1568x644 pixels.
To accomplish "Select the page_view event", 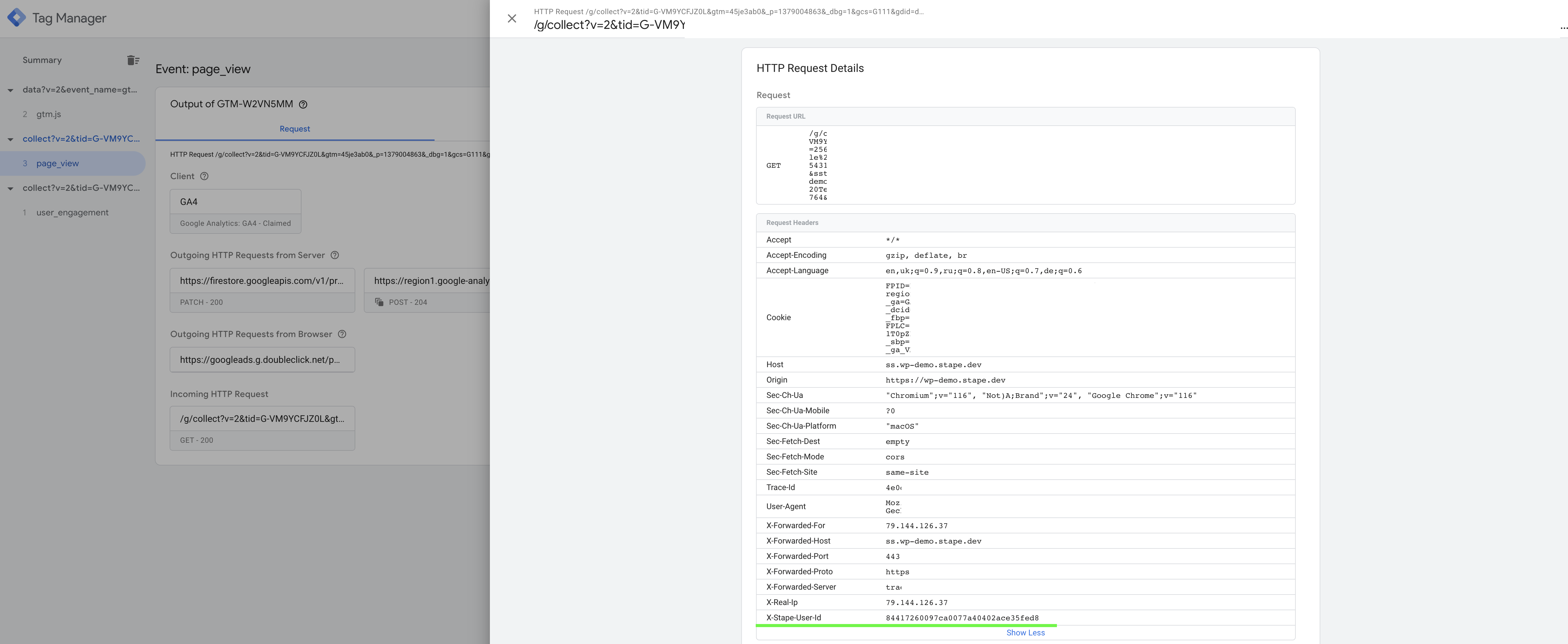I will tap(57, 163).
